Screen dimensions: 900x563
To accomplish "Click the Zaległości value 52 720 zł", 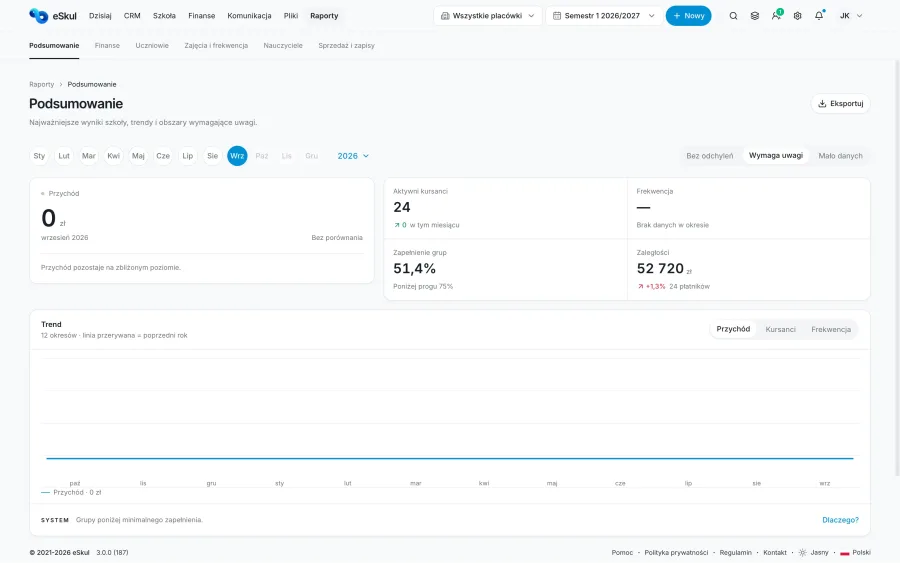I will tap(664, 269).
